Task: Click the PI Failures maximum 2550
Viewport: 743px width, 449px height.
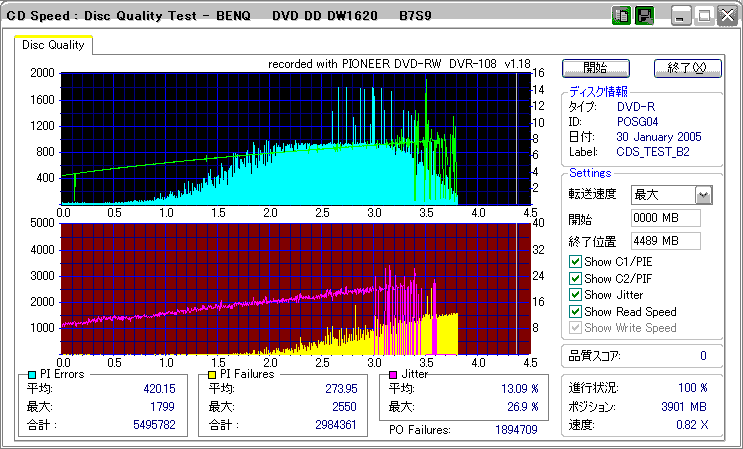Action: click(344, 407)
